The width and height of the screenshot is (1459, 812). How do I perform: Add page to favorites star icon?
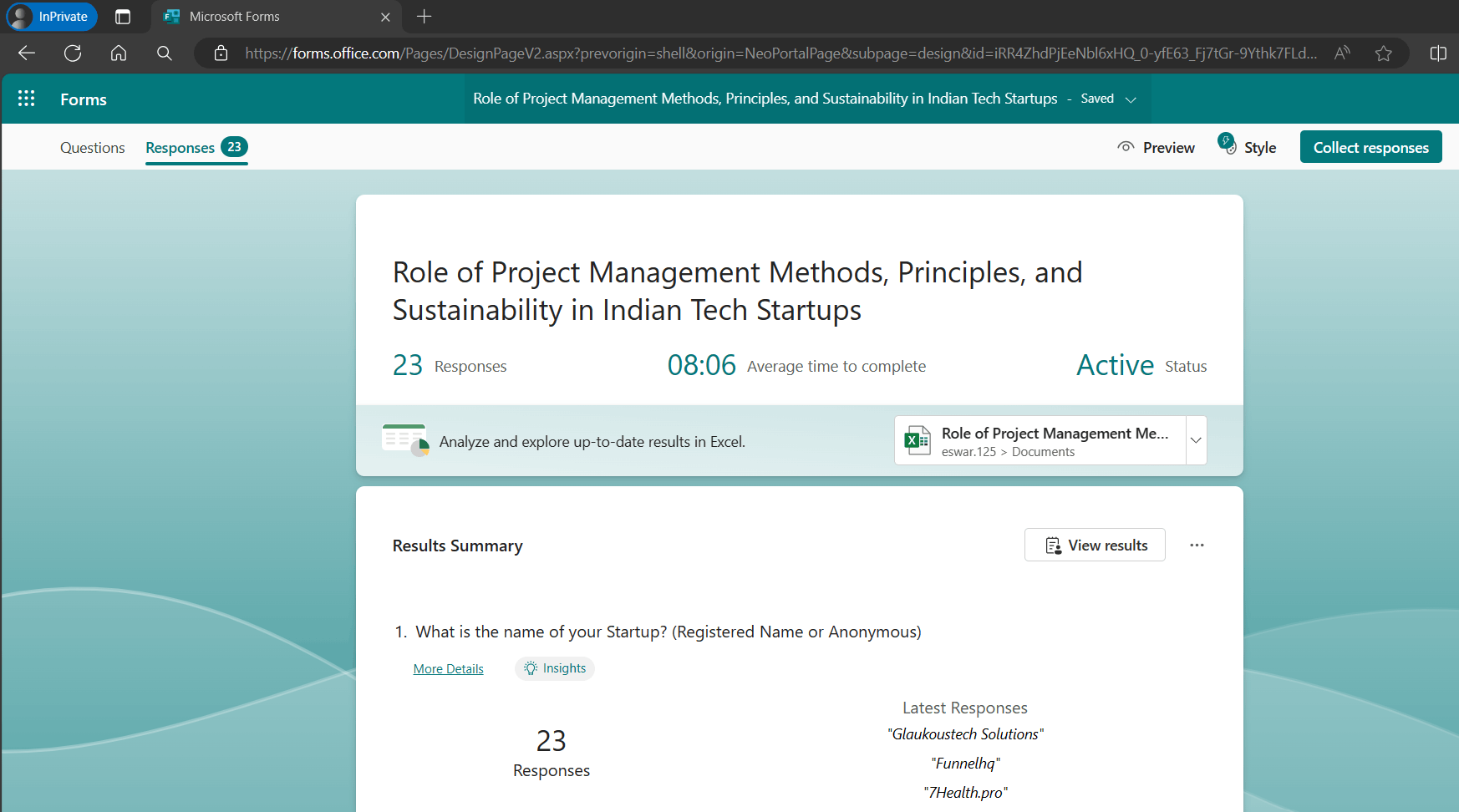click(1384, 53)
